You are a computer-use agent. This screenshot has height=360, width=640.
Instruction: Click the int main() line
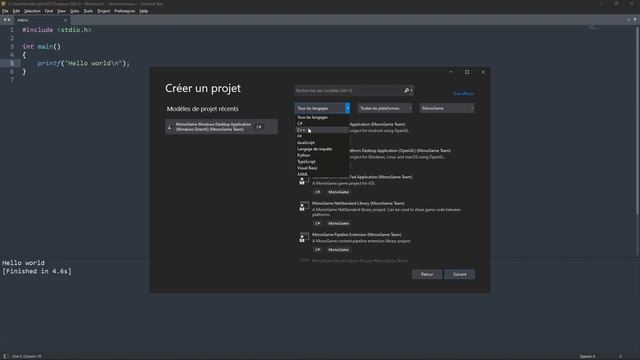pyautogui.click(x=41, y=47)
